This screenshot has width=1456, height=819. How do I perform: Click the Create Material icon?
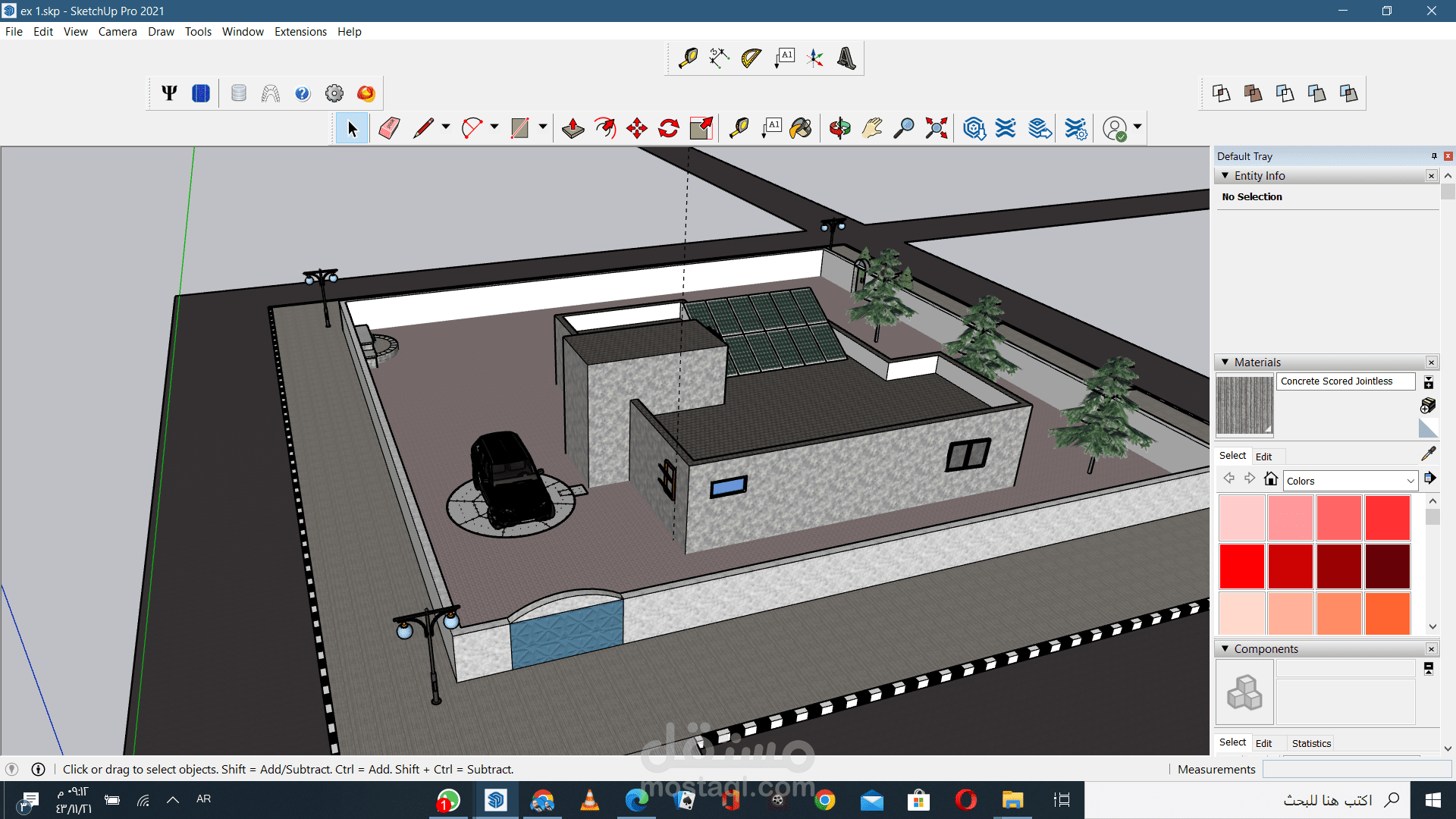(x=1428, y=405)
